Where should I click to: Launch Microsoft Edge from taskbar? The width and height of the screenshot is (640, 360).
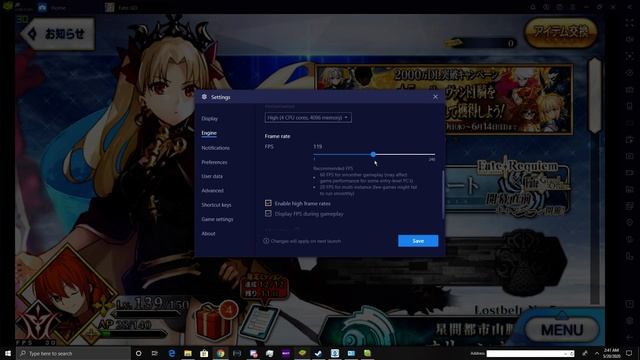pyautogui.click(x=171, y=353)
